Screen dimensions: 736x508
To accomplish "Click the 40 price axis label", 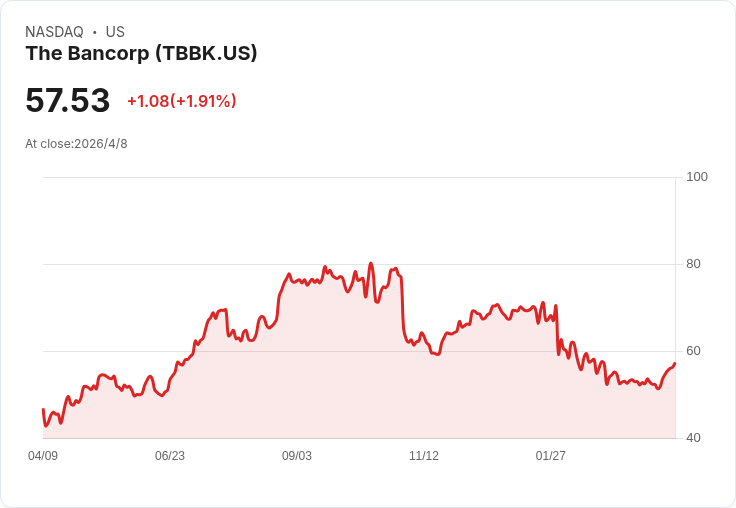I will [x=693, y=438].
